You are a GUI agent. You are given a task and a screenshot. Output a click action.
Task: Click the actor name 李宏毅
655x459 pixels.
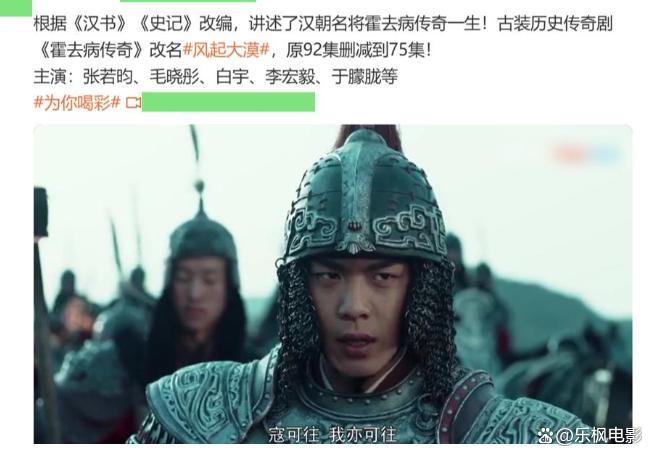point(290,76)
